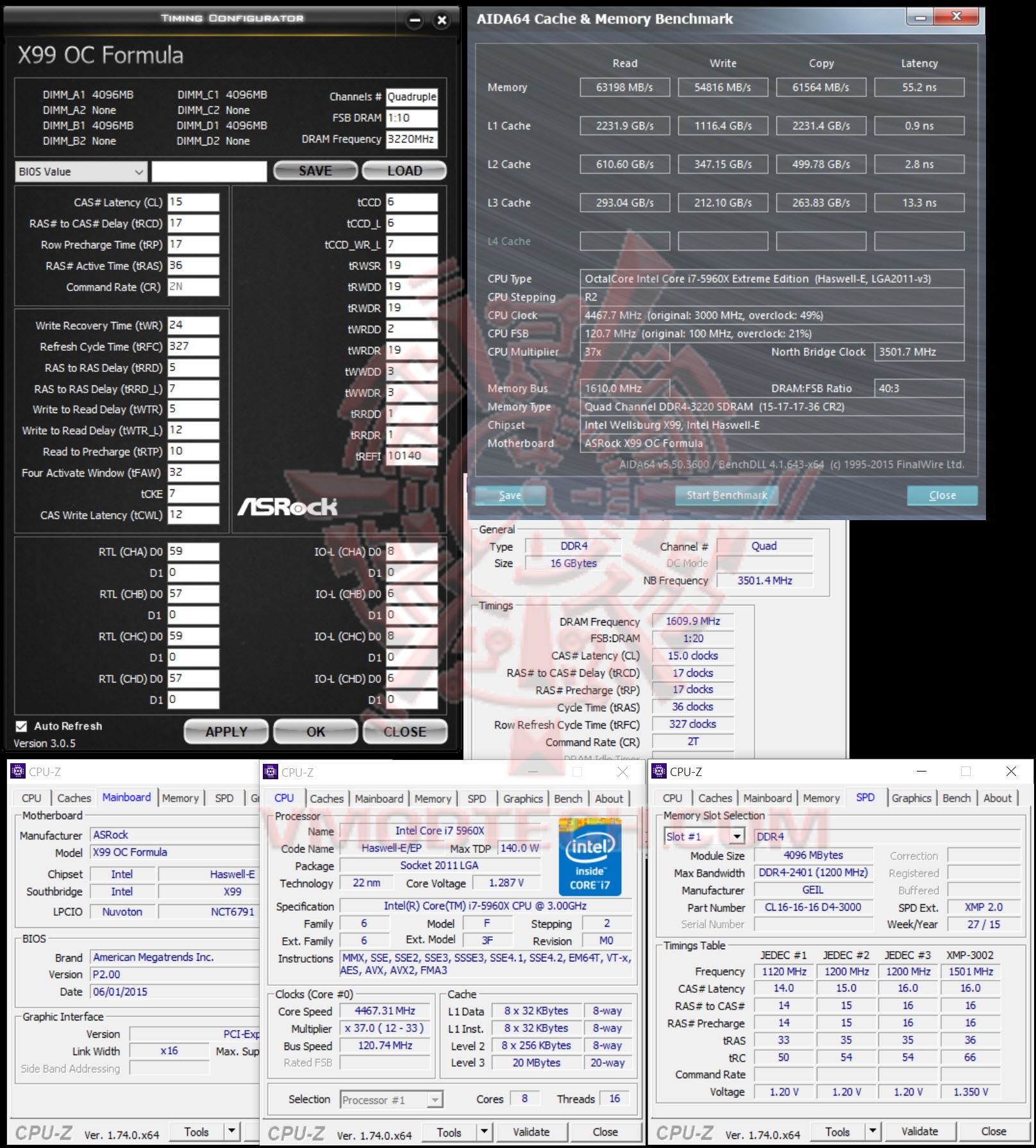The image size is (1036, 1148).
Task: Click OK in Timing Configurator
Action: pos(315,732)
